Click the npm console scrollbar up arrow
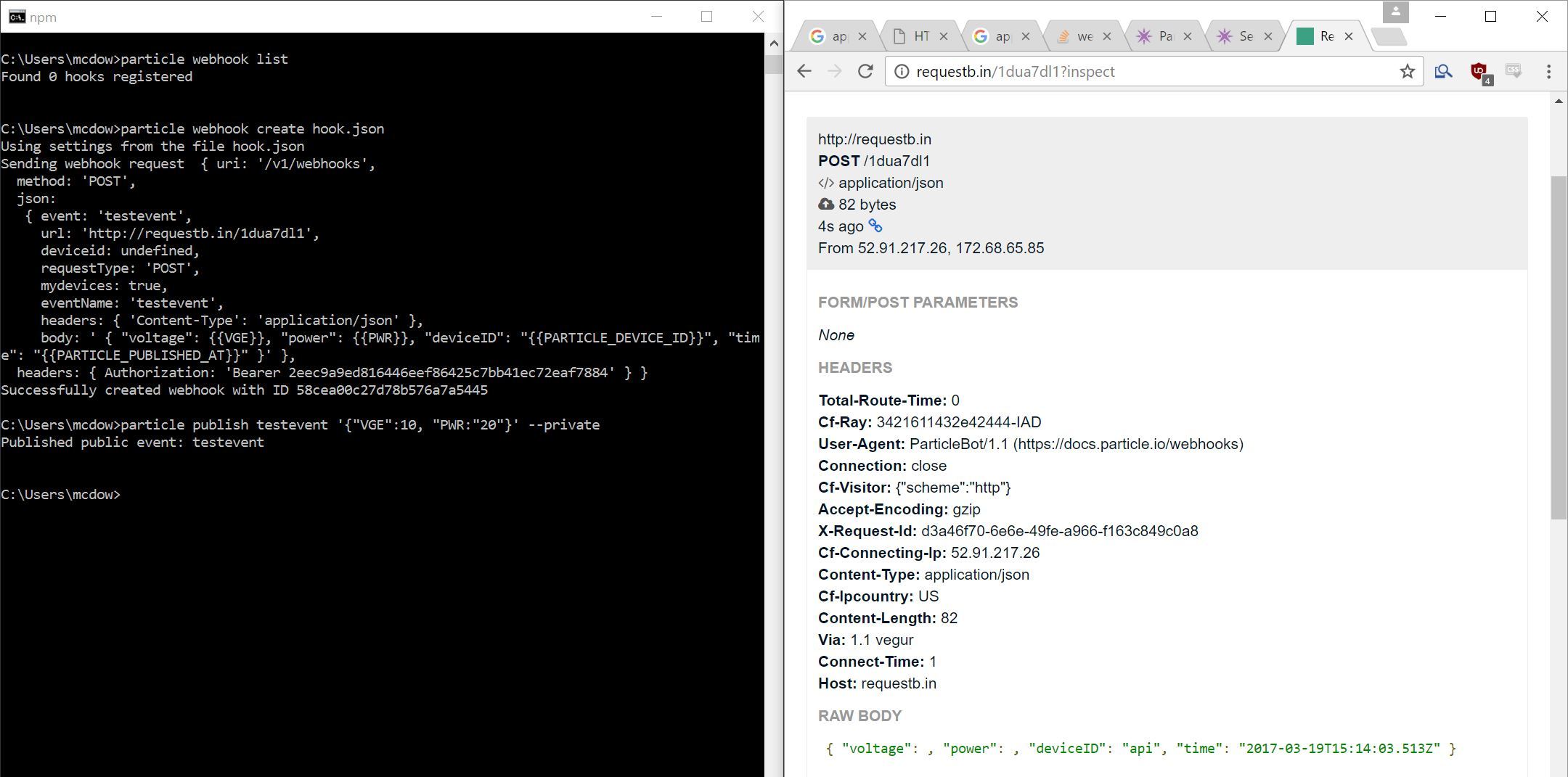The width and height of the screenshot is (1568, 777). tap(774, 44)
